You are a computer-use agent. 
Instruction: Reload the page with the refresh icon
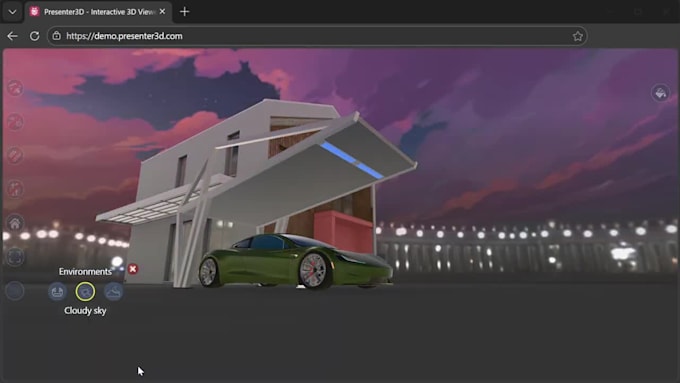click(x=35, y=36)
